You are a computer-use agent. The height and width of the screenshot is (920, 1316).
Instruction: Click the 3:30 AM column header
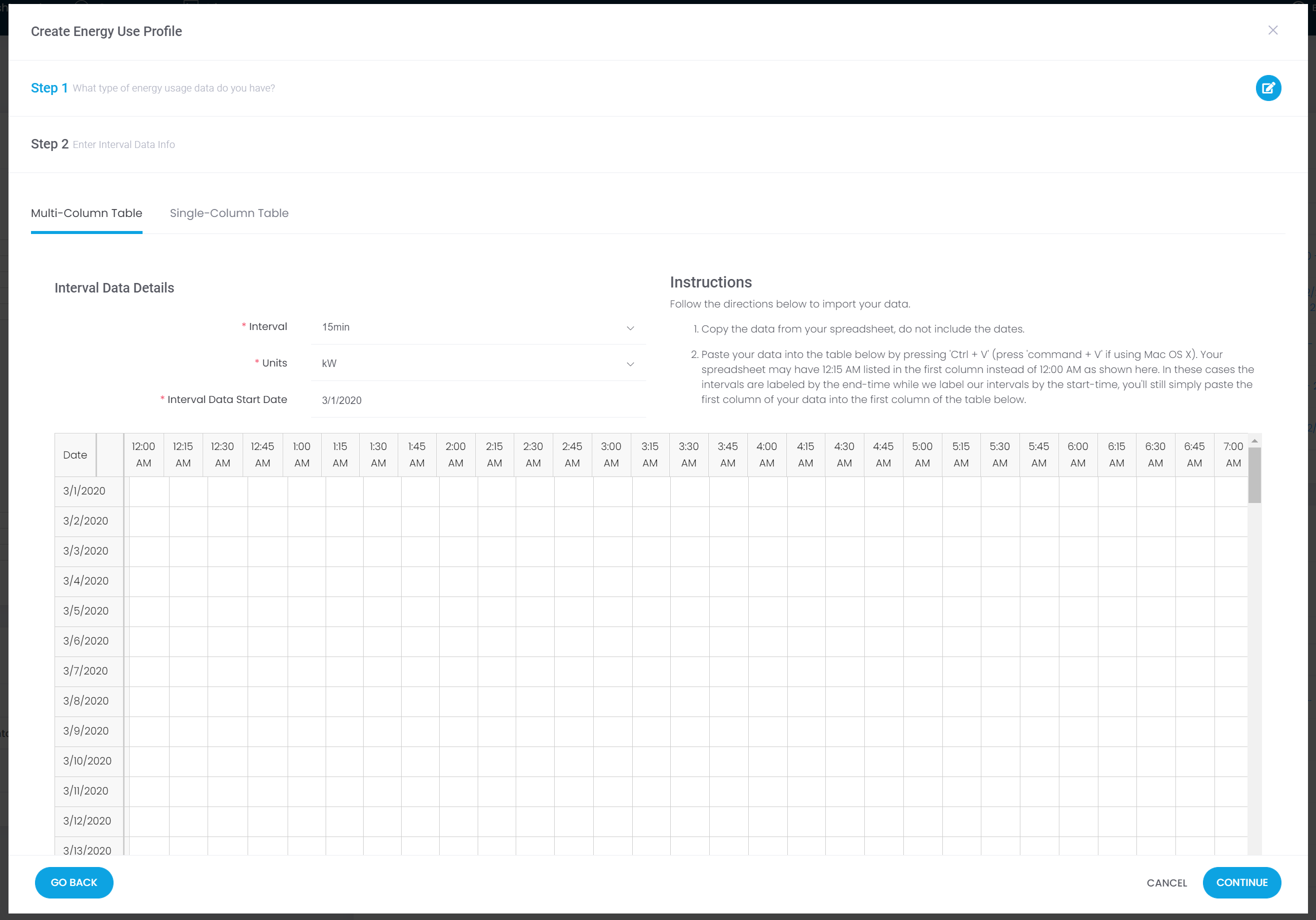[x=689, y=455]
